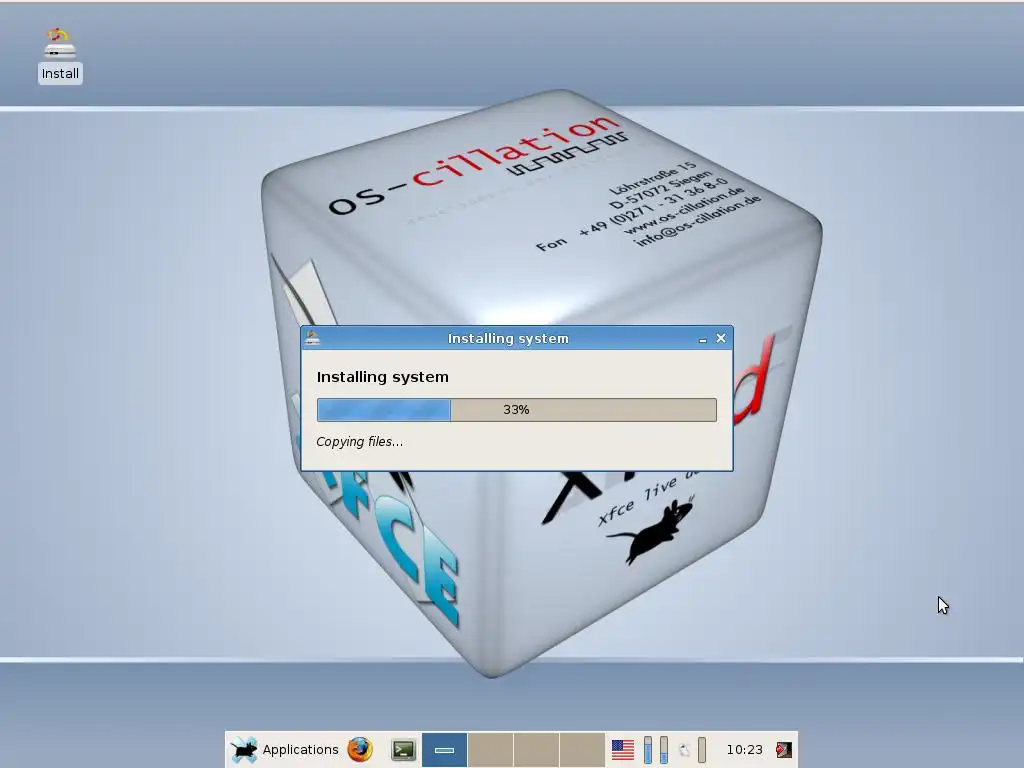1024x768 pixels.
Task: Click the 33% installation progress bar
Action: point(517,409)
